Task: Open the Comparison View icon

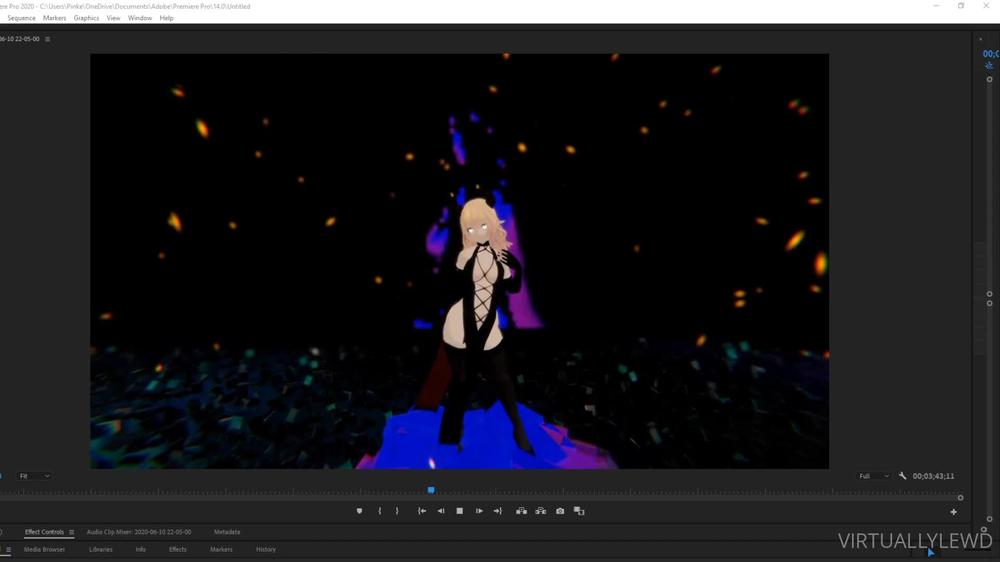Action: click(x=579, y=511)
